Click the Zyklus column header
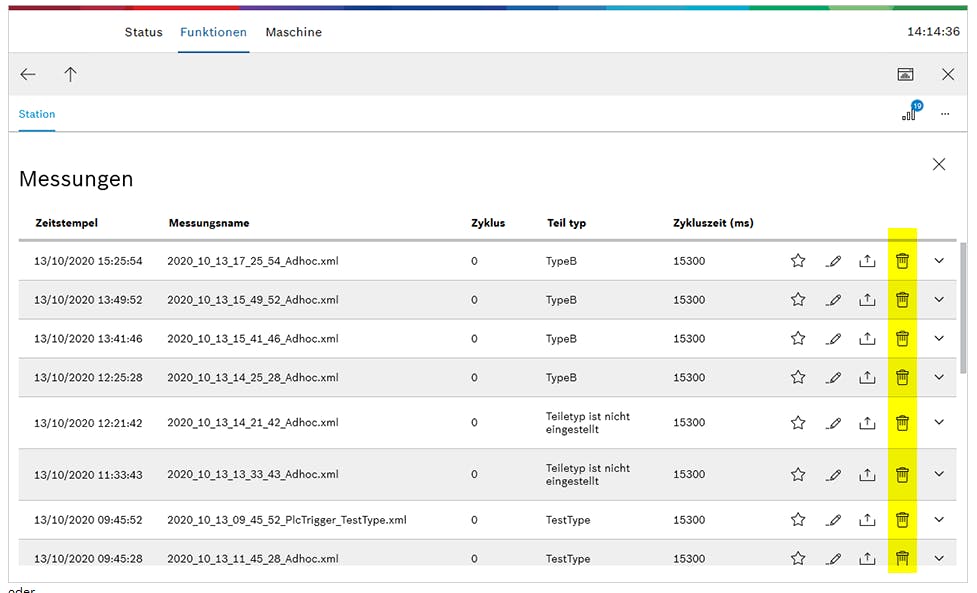Image resolution: width=977 pixels, height=593 pixels. (488, 223)
